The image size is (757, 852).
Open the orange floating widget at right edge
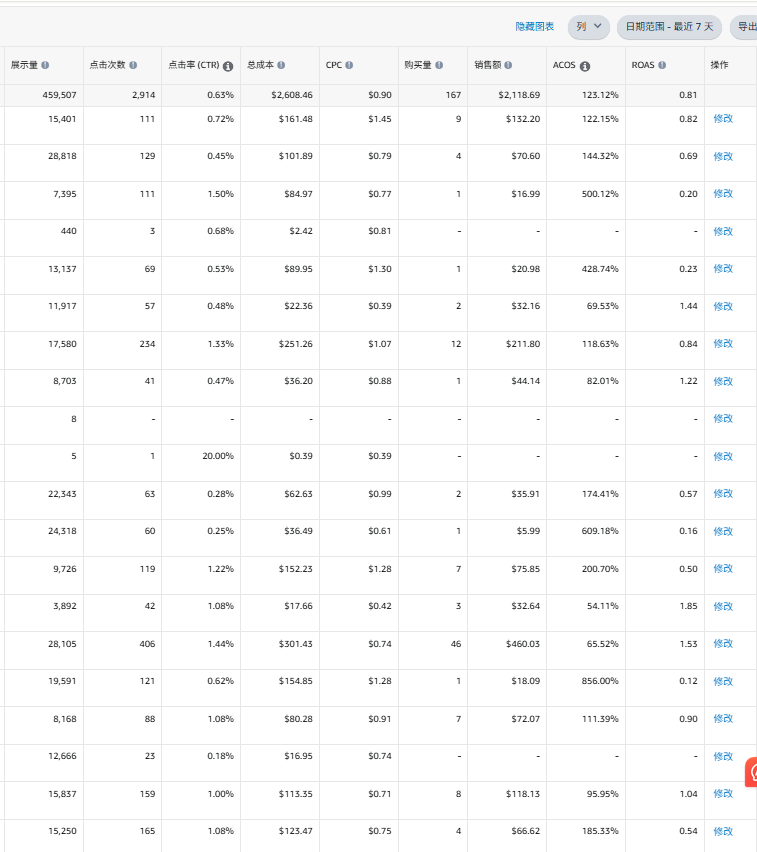pos(750,773)
